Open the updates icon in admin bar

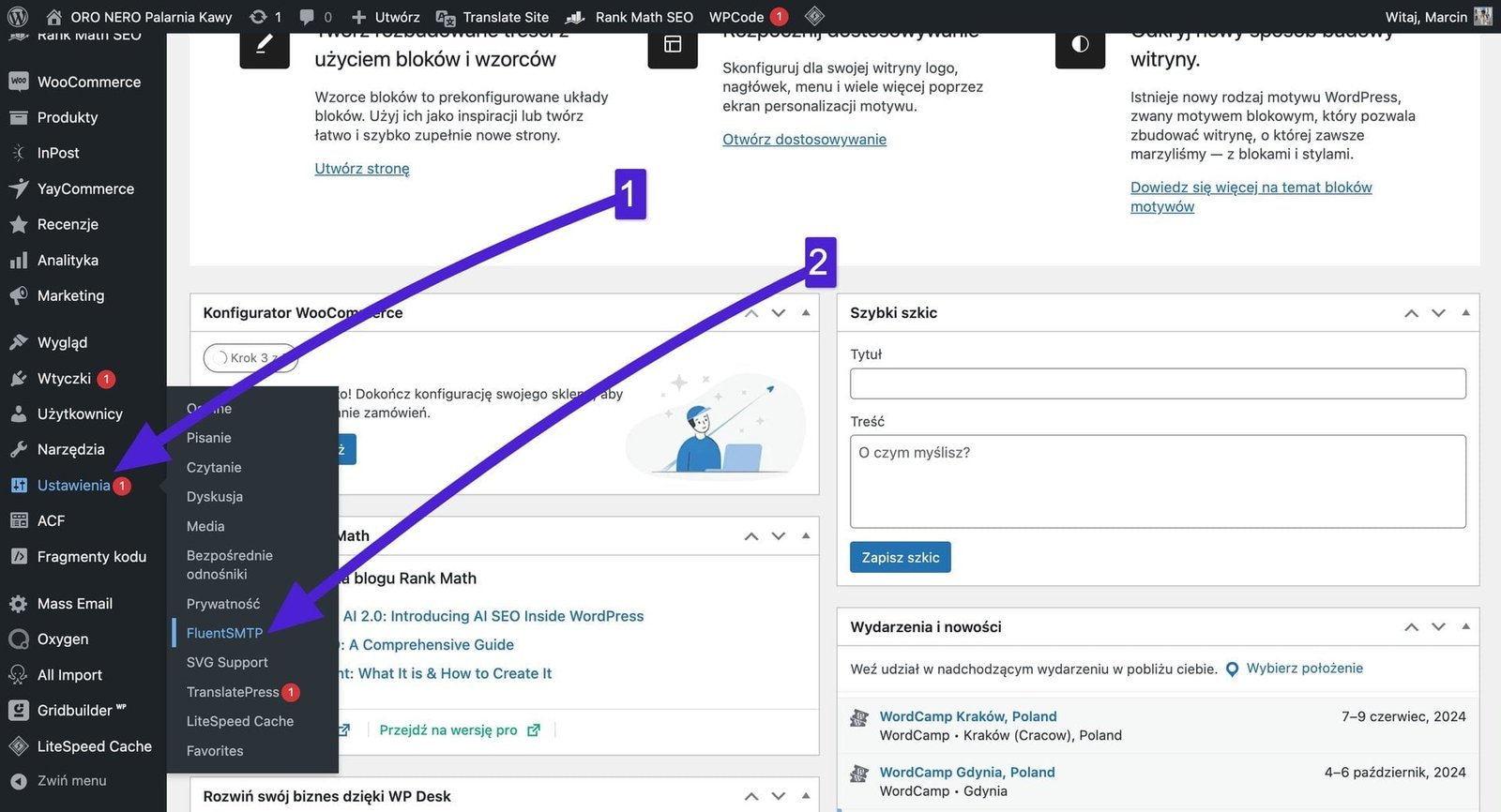point(258,17)
